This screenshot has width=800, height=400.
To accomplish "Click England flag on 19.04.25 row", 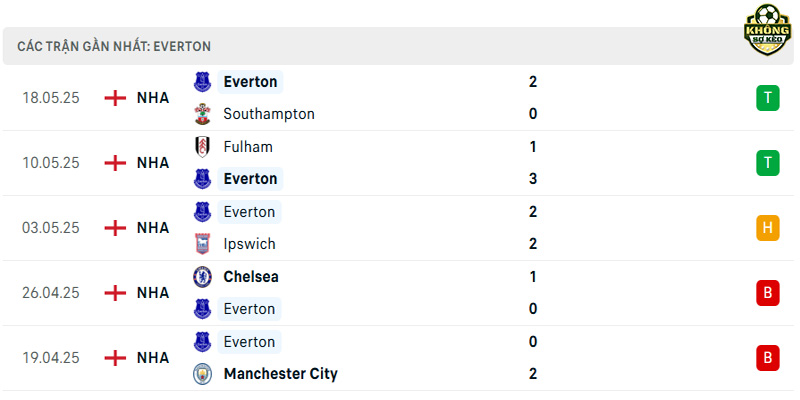I will tap(115, 358).
